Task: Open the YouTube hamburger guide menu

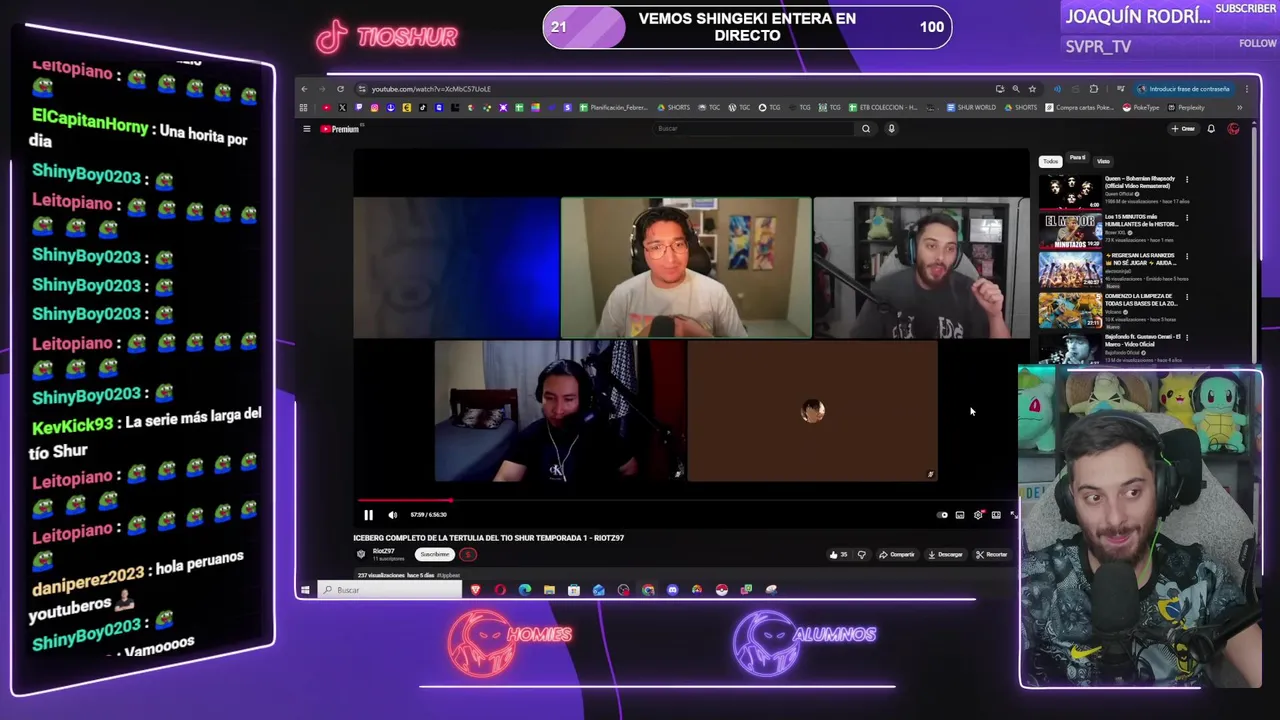Action: (x=307, y=129)
